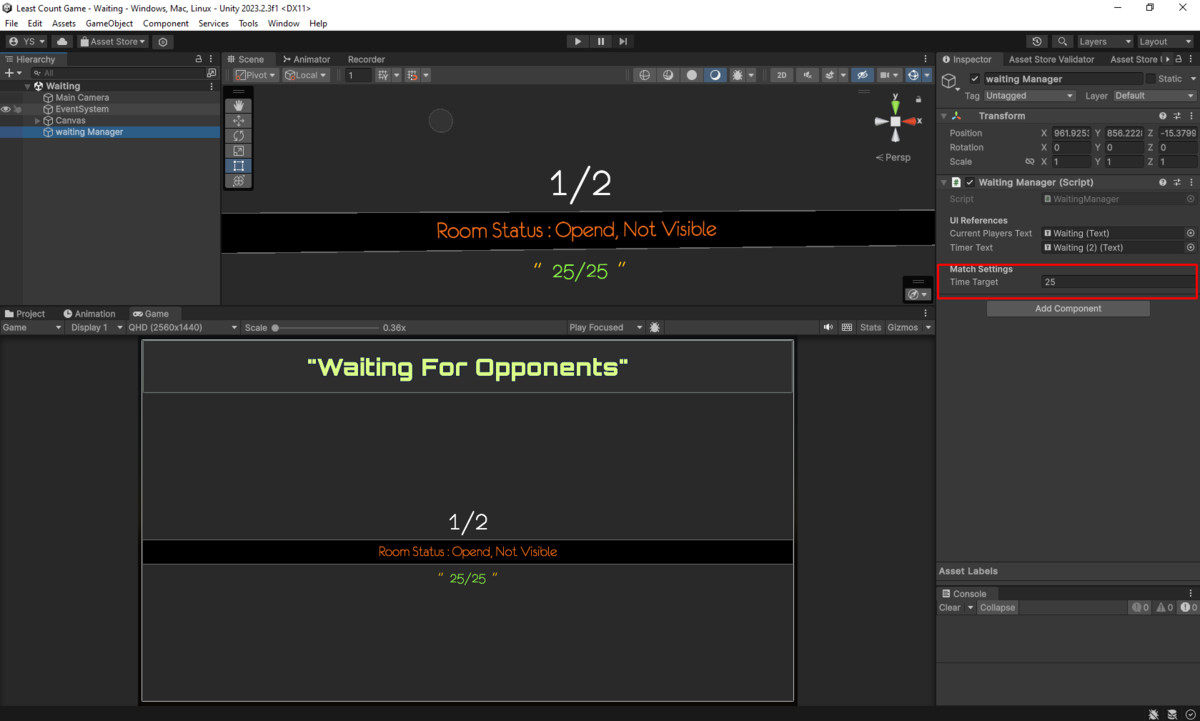Screen dimensions: 1200x721
Task: Click the Add Component button
Action: click(1067, 308)
